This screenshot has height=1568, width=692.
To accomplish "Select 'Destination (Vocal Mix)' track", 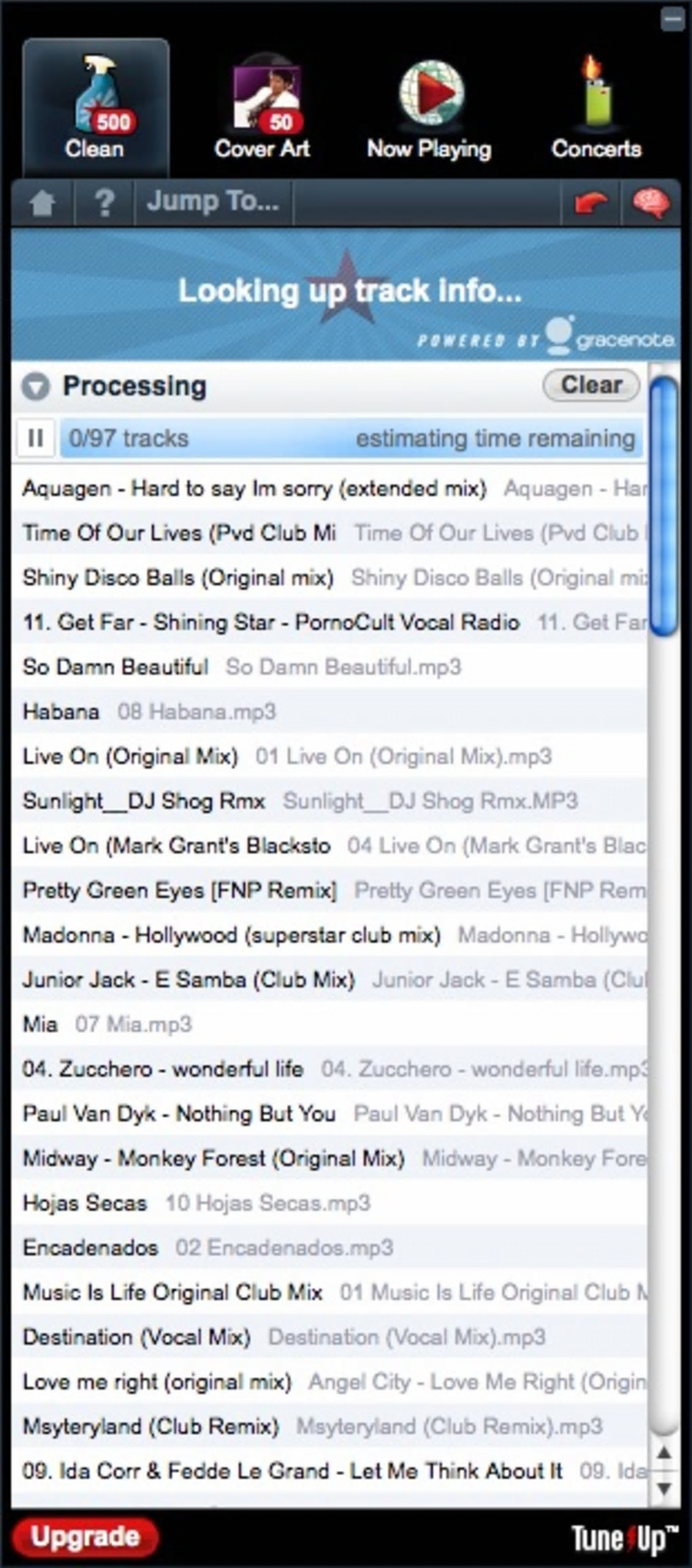I will point(329,1337).
